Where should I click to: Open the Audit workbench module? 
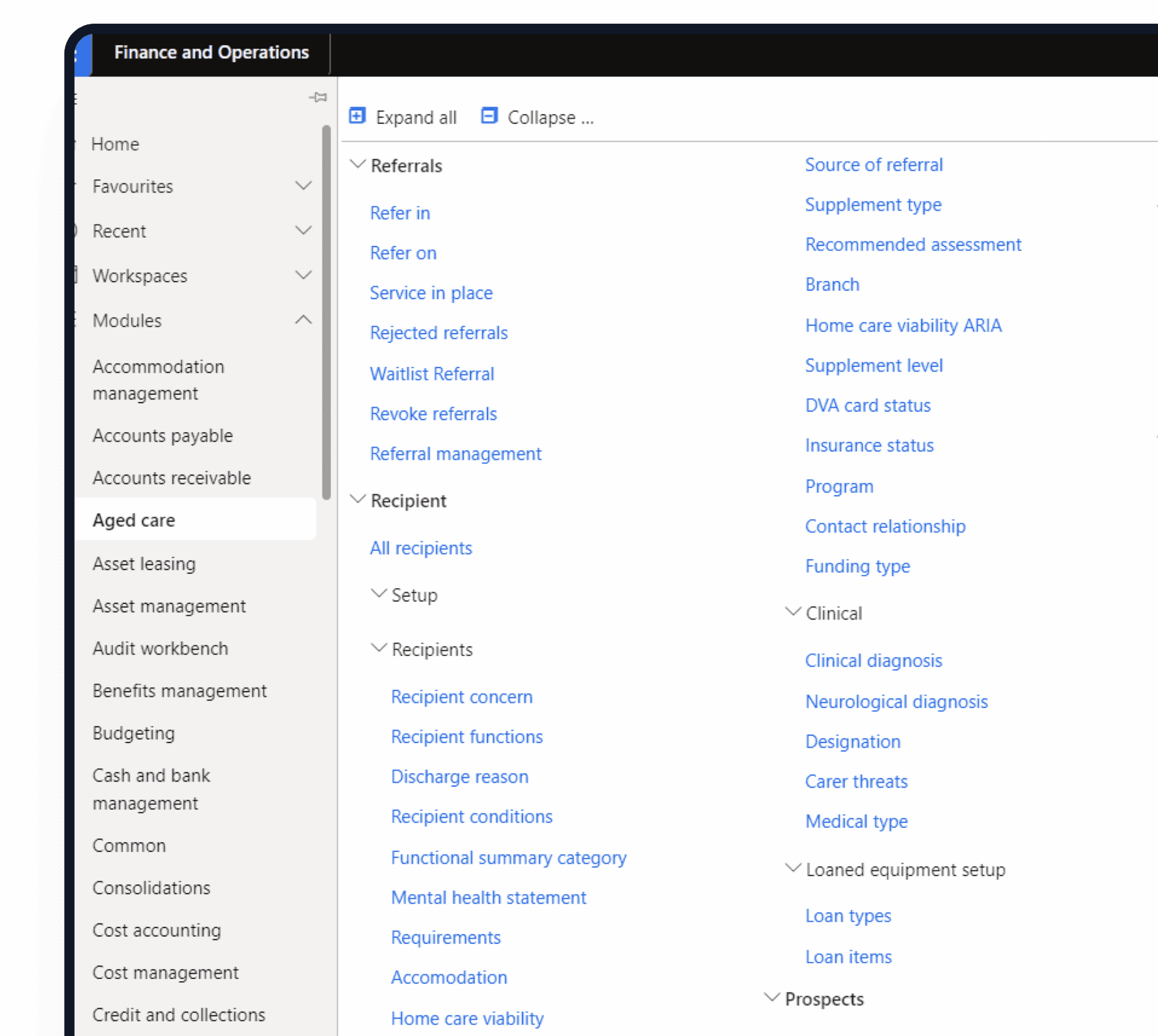click(x=161, y=649)
